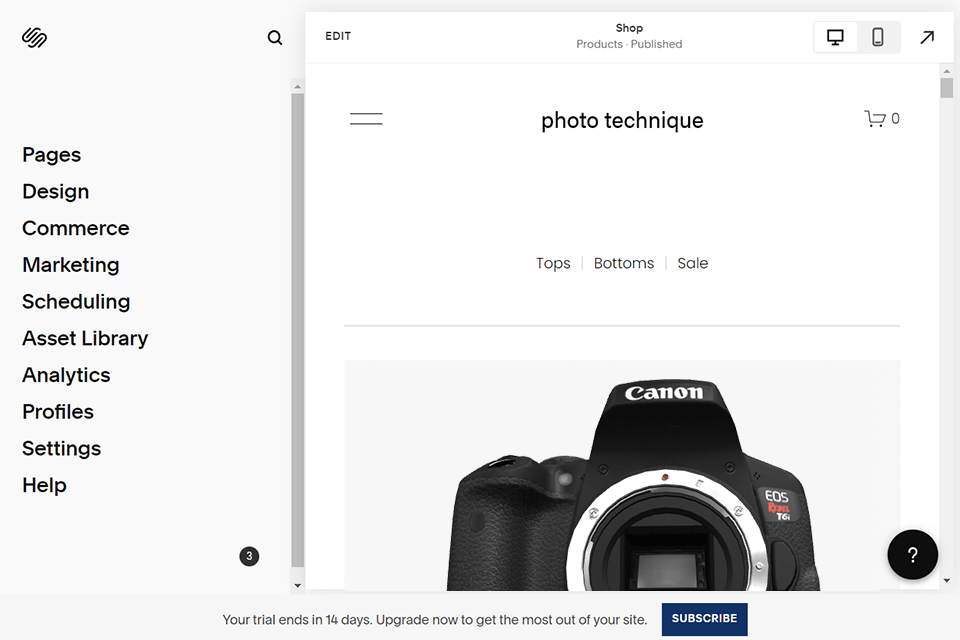Screen dimensions: 960x640
Task: Open the Asset Library menu
Action: coord(85,339)
